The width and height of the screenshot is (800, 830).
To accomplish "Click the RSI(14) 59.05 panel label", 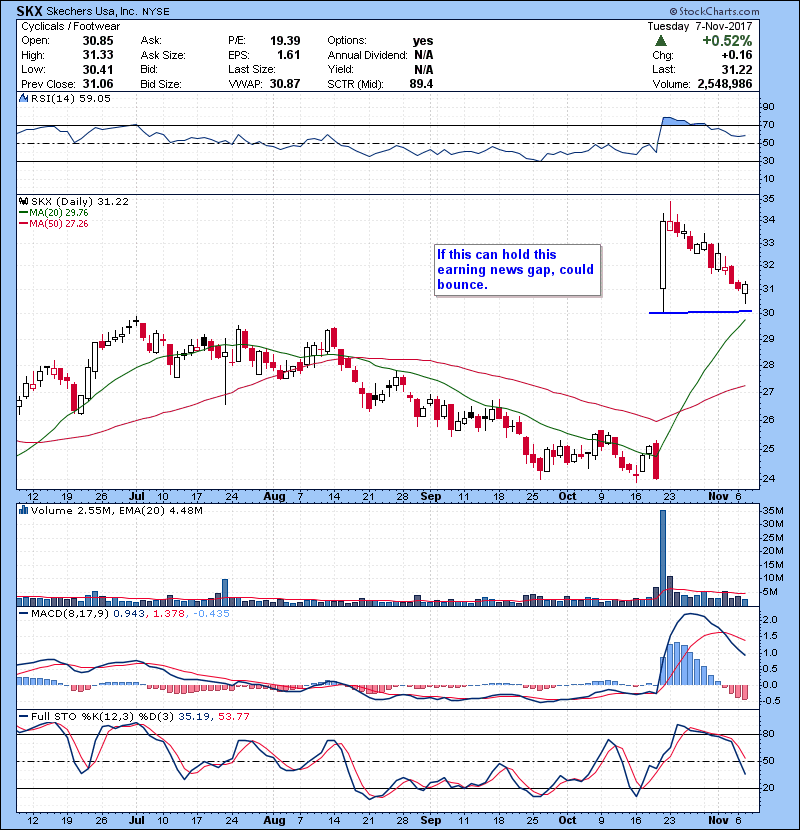I will [70, 98].
